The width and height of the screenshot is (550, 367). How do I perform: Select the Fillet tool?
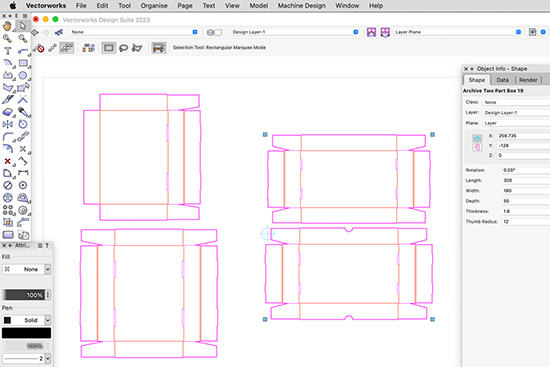pyautogui.click(x=7, y=136)
